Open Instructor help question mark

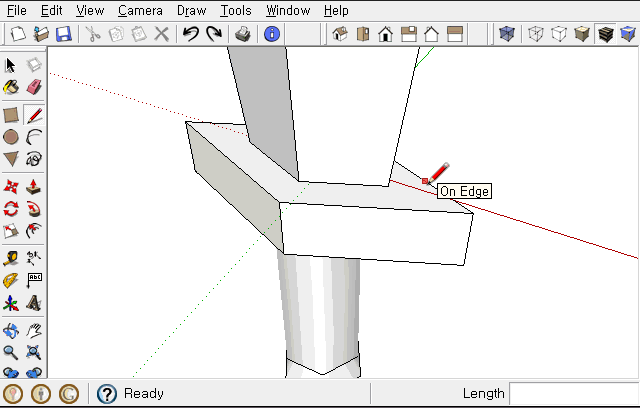(x=107, y=394)
